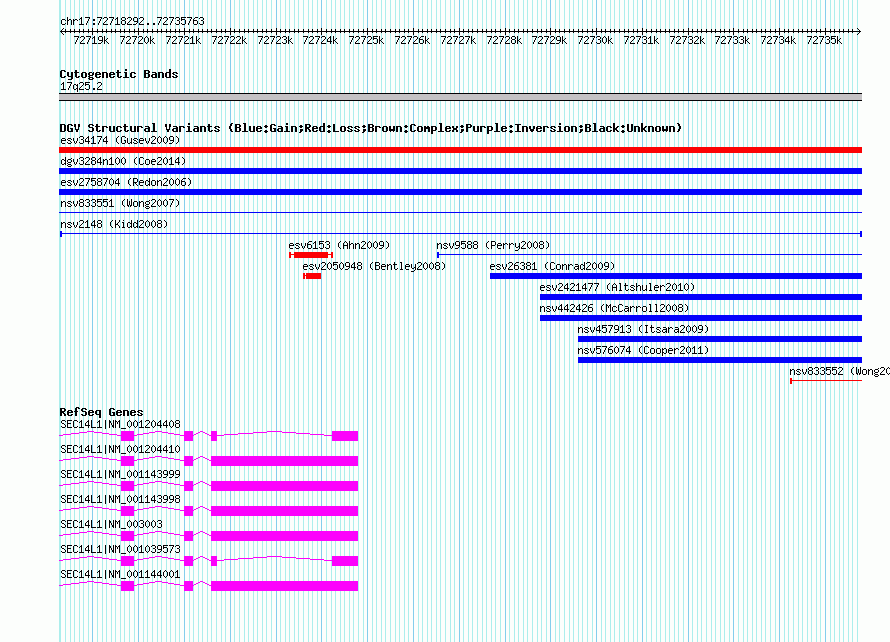Click the nsv442426 (McCarroll2008) label text
This screenshot has width=890, height=642.
tap(614, 308)
